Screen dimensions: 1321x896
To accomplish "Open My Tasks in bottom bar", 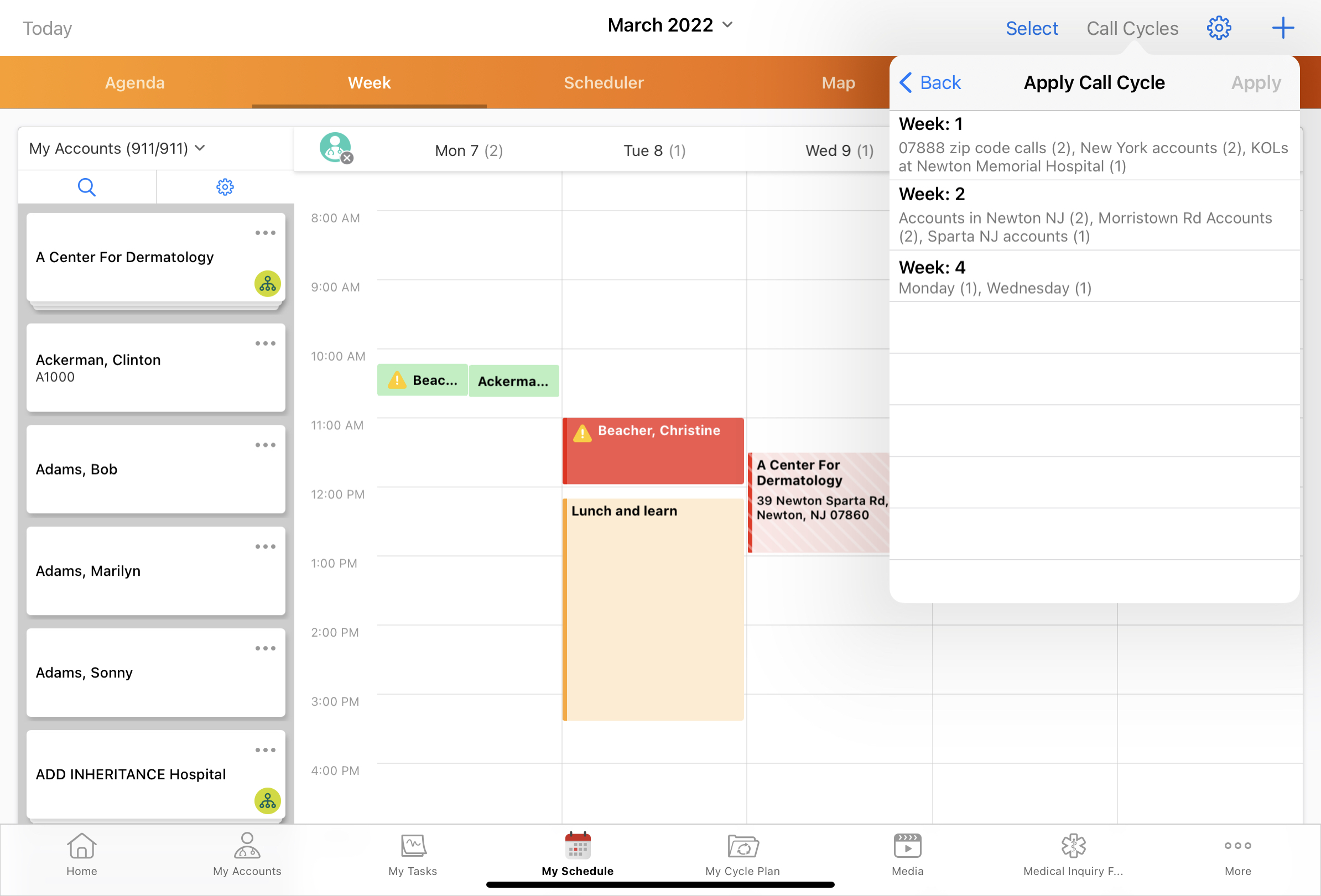I will [x=413, y=853].
